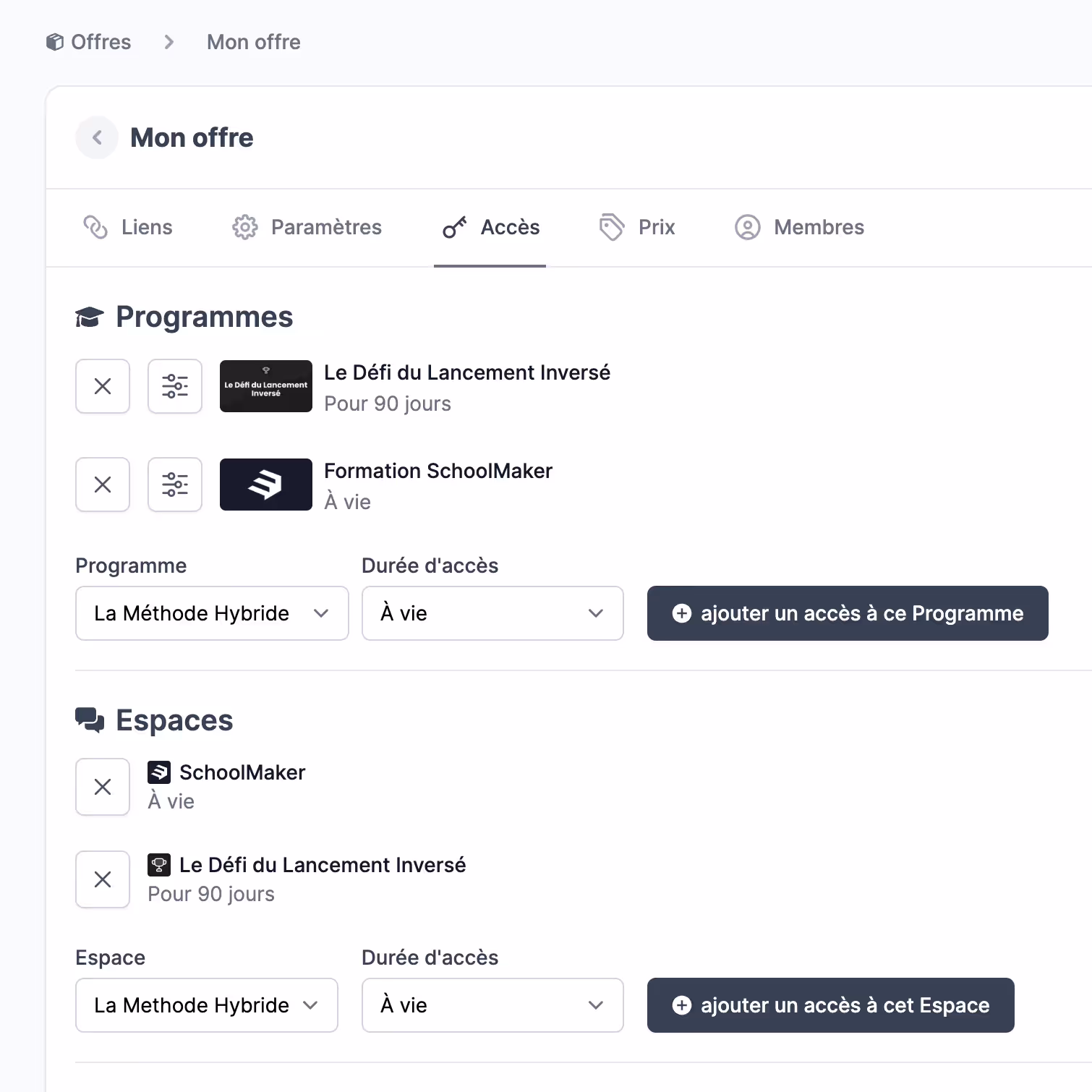Click ajouter un accès à ce Programme

(x=848, y=613)
